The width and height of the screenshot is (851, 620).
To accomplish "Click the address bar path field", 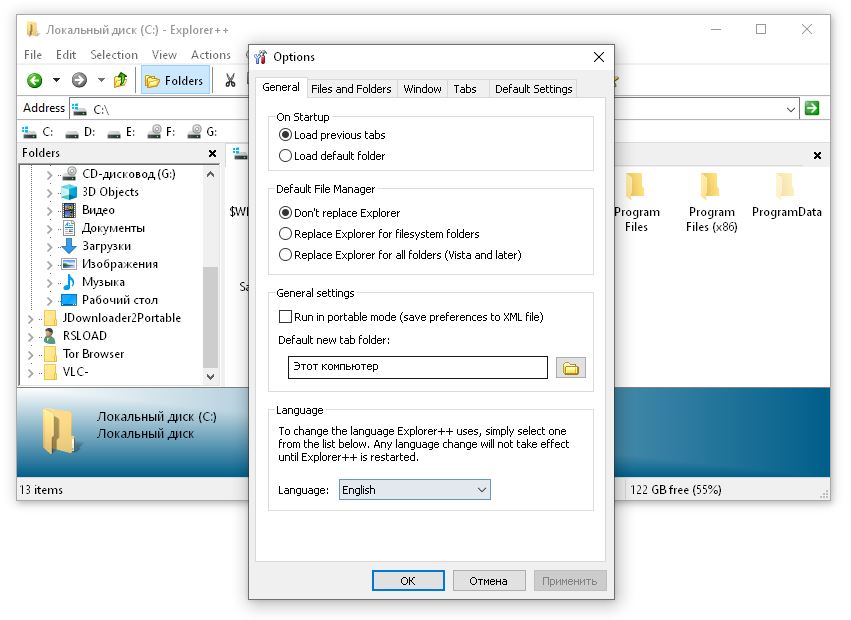I will click(434, 109).
